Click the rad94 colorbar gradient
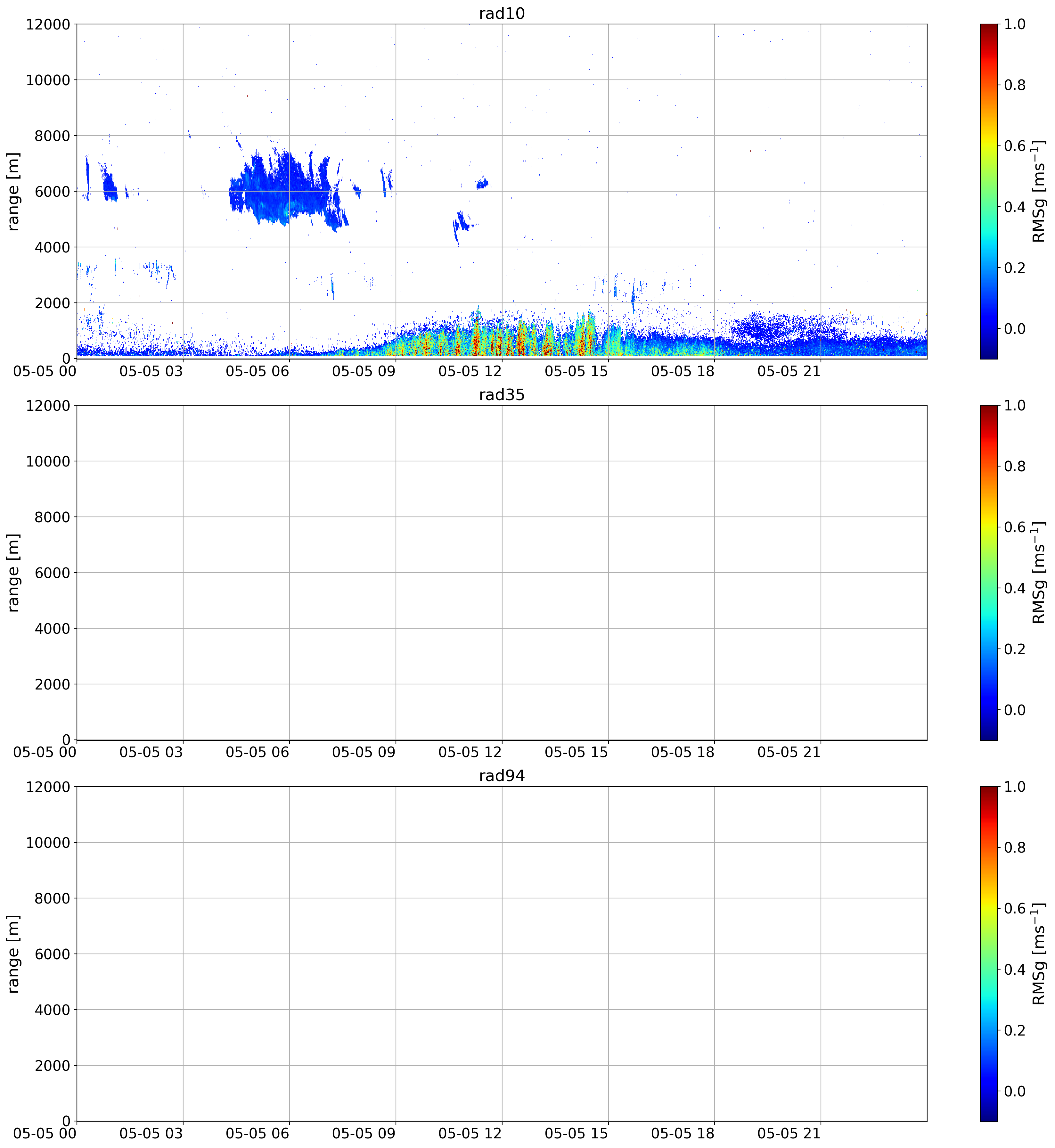Screen dimensions: 1055x1148 989,954
